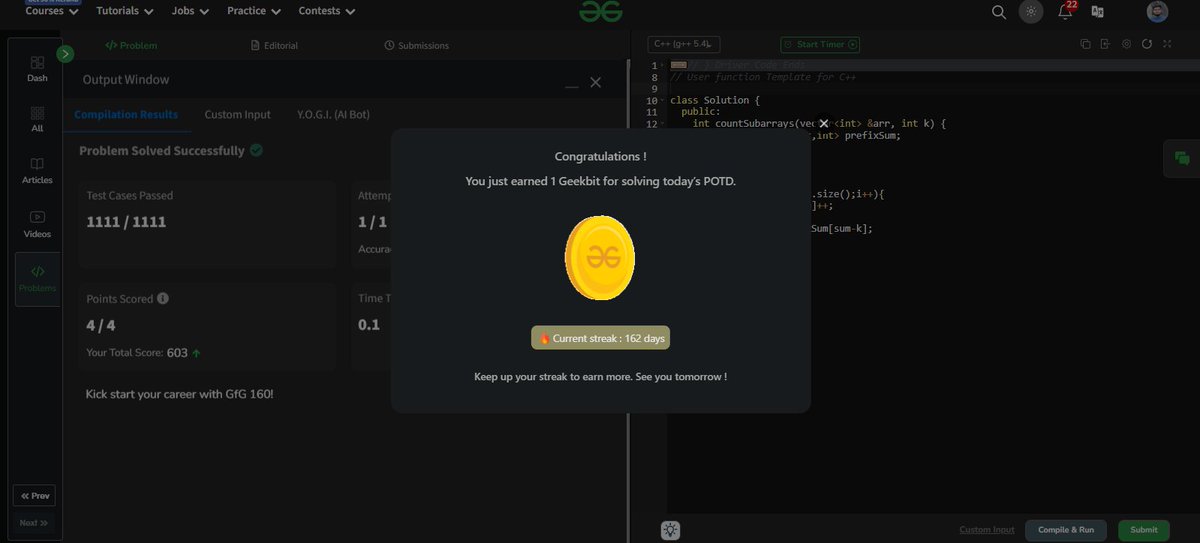Screen dimensions: 1200x543
Task: Go to the Next problem button
Action: [34, 522]
